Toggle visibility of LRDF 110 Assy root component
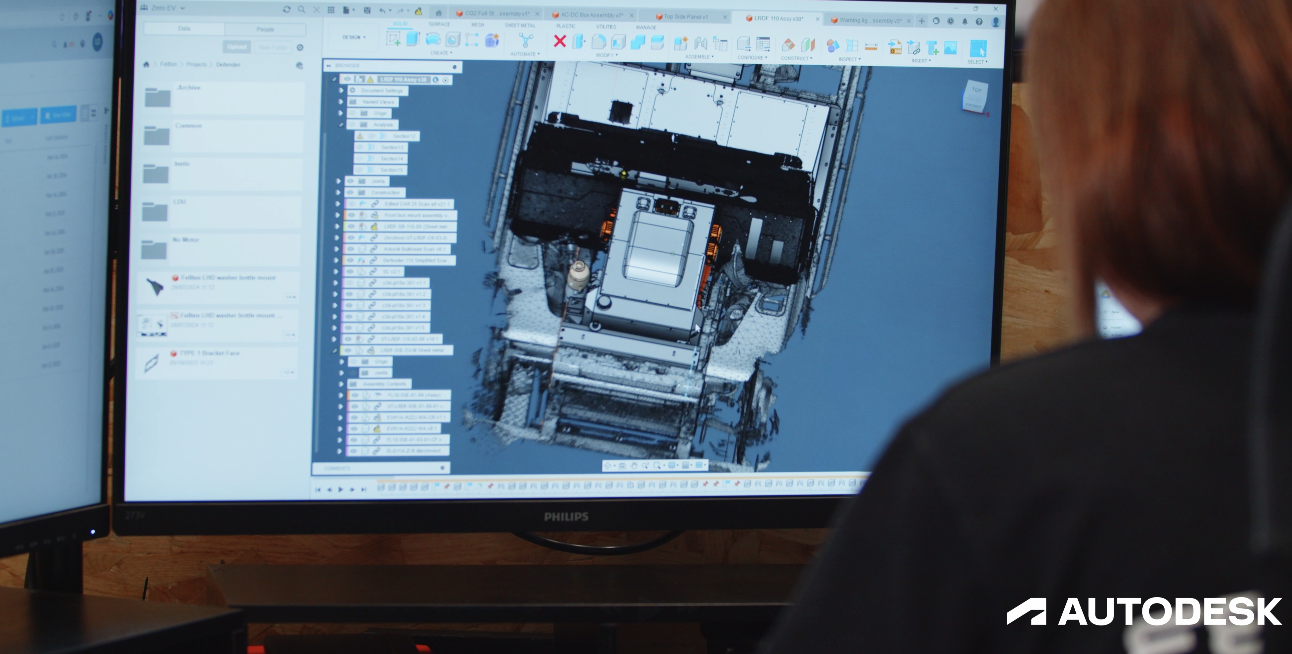This screenshot has height=654, width=1292. click(347, 79)
